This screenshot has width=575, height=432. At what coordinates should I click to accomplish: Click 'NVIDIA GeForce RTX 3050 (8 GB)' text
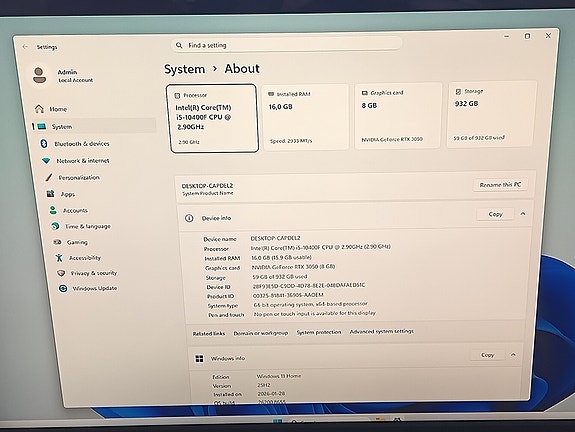pyautogui.click(x=293, y=267)
